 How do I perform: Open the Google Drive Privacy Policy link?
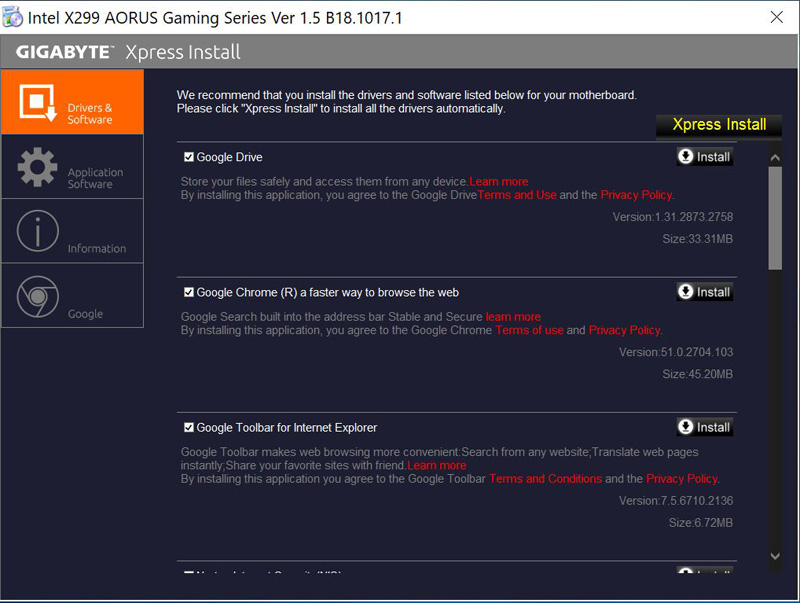(x=636, y=195)
